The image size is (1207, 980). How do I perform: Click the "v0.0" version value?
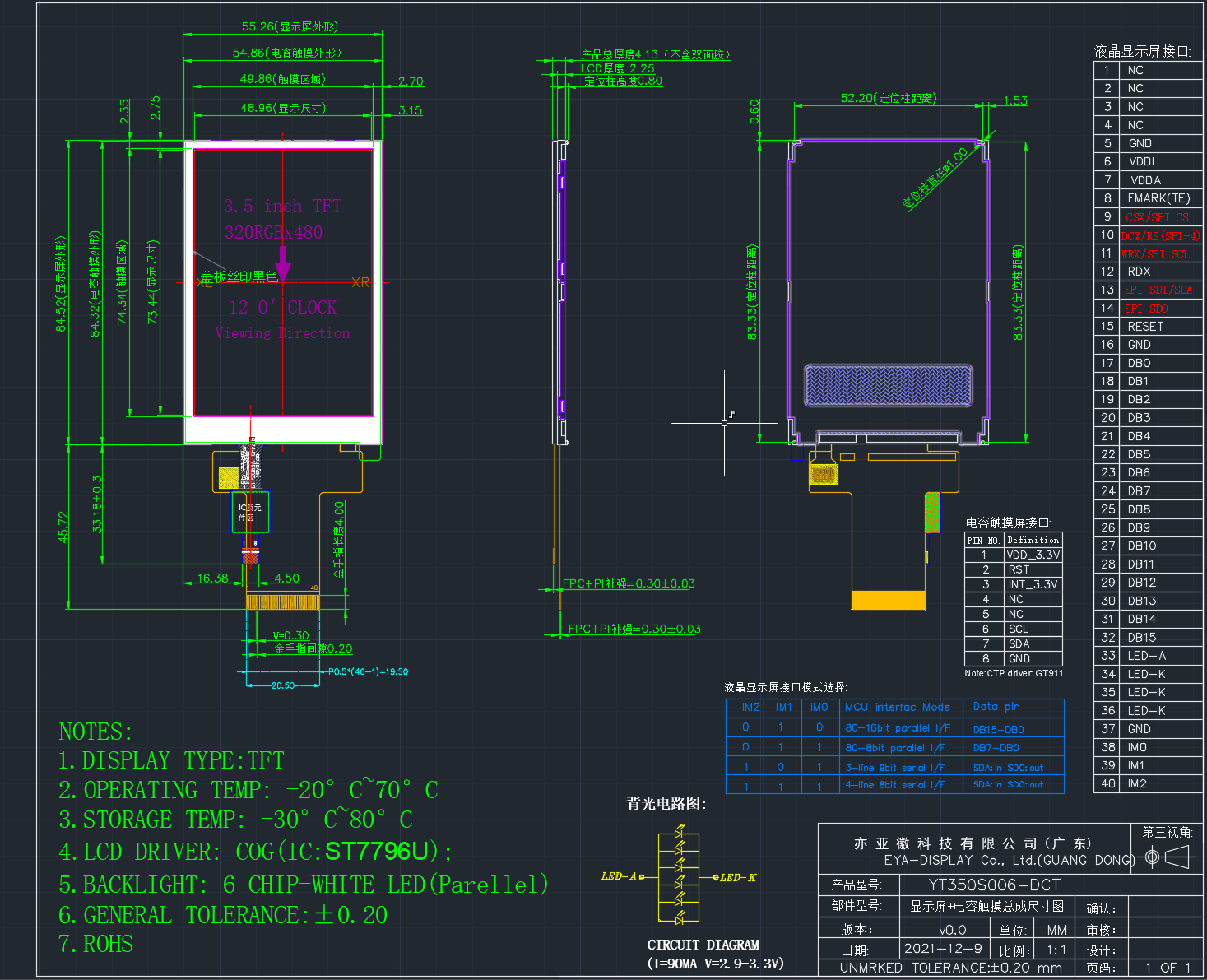(x=953, y=930)
